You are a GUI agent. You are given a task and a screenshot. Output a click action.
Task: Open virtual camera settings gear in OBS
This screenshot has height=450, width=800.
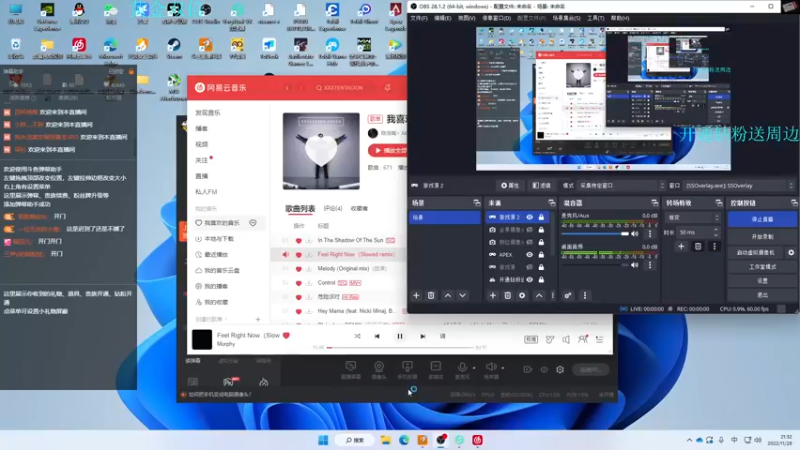coord(791,253)
